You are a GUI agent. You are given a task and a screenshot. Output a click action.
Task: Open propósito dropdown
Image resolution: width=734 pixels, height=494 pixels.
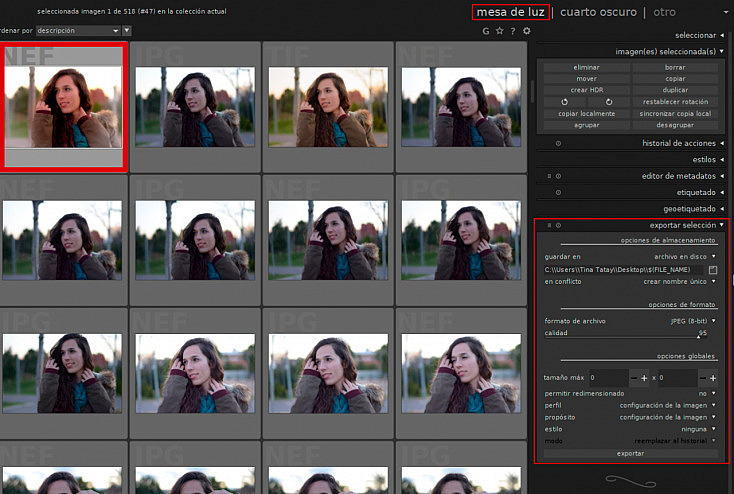point(630,417)
